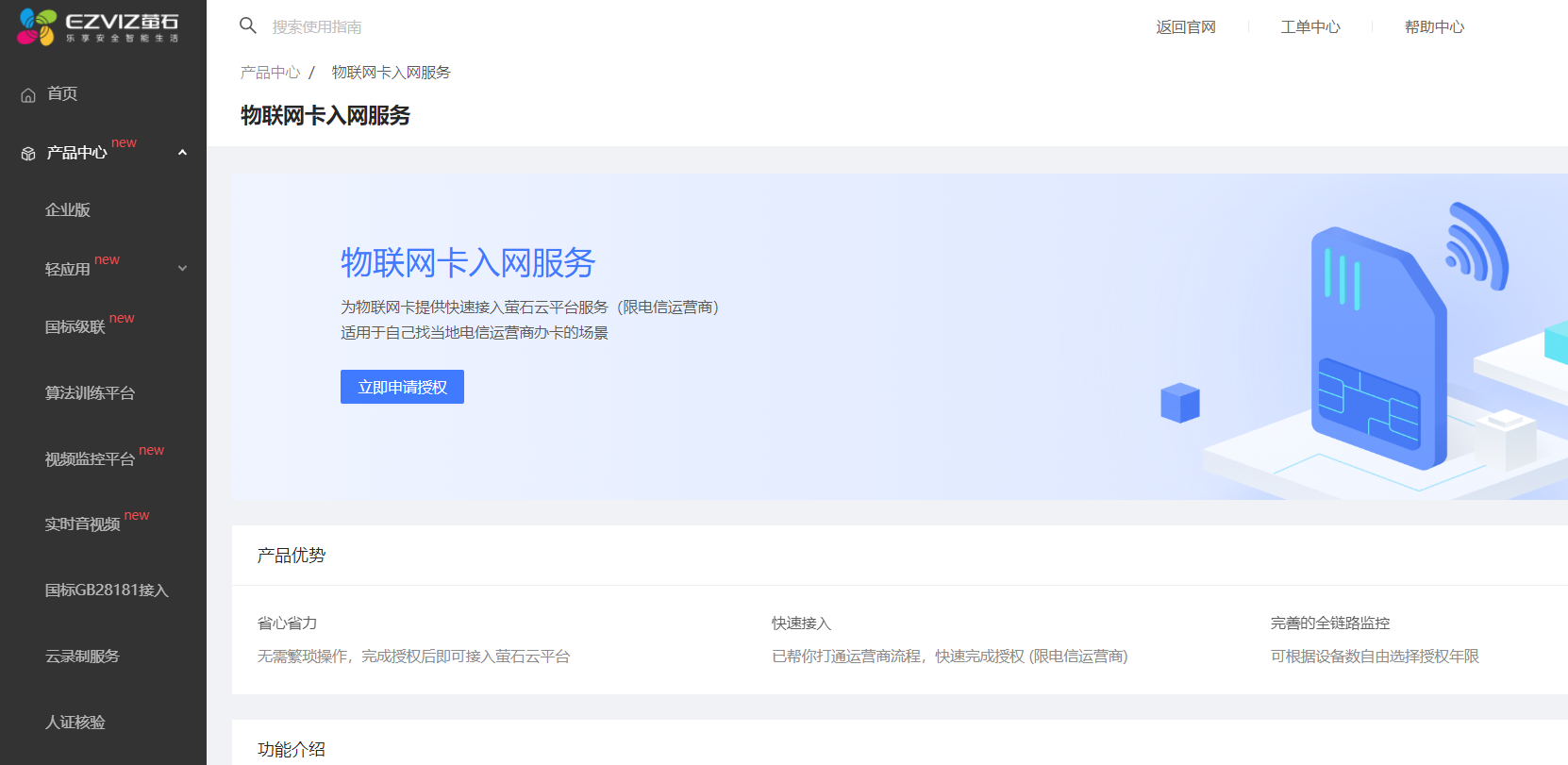Click the blue banner title 物联网卡入网服务

(468, 262)
